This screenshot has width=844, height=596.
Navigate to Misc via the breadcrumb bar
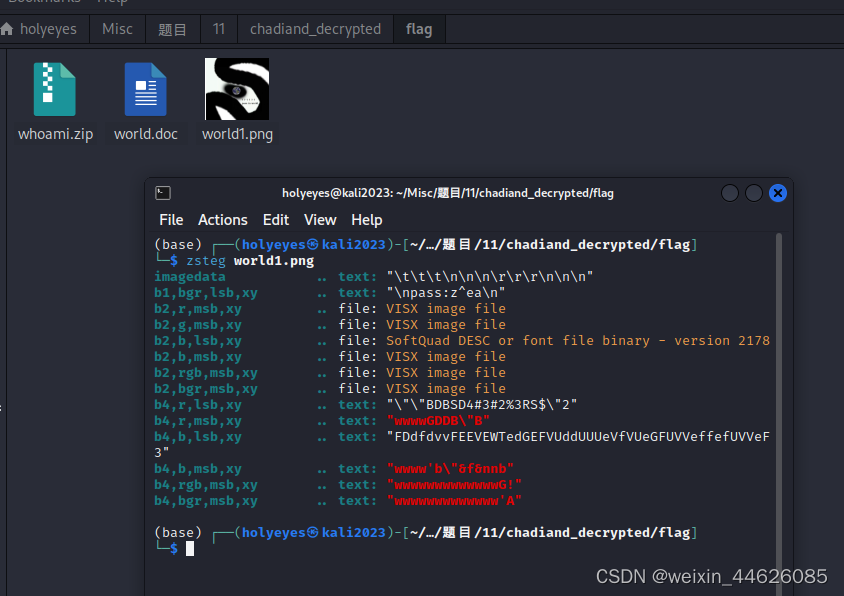pos(117,29)
